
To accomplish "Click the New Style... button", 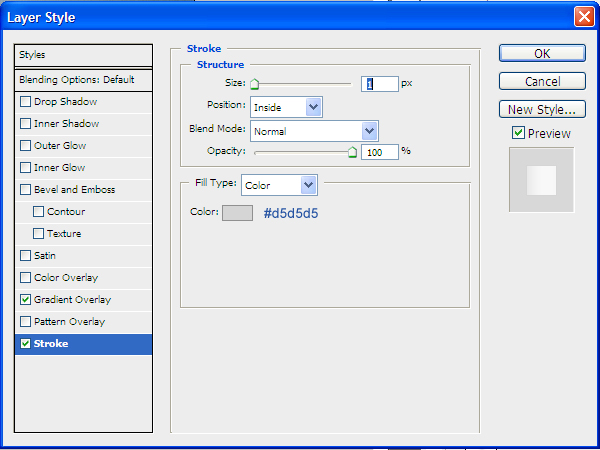I will tap(542, 109).
